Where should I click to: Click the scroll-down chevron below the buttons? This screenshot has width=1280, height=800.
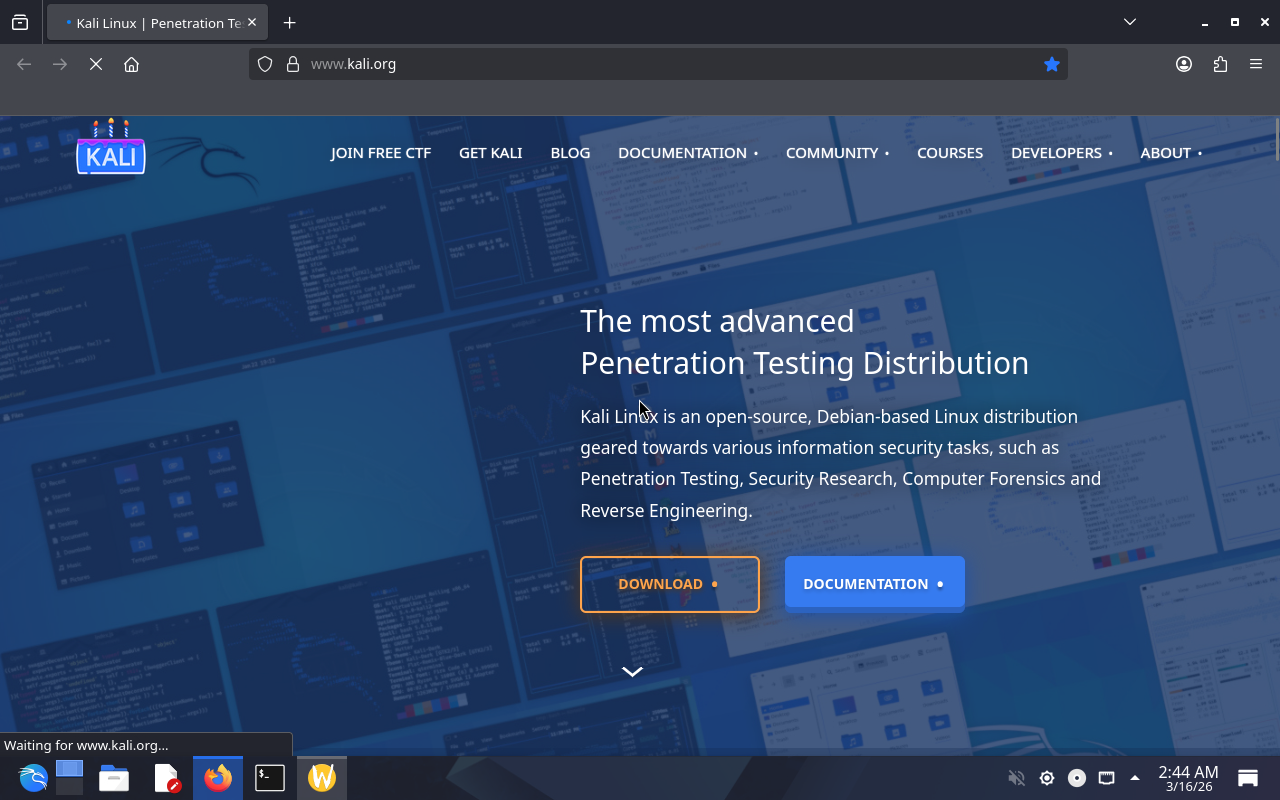632,672
